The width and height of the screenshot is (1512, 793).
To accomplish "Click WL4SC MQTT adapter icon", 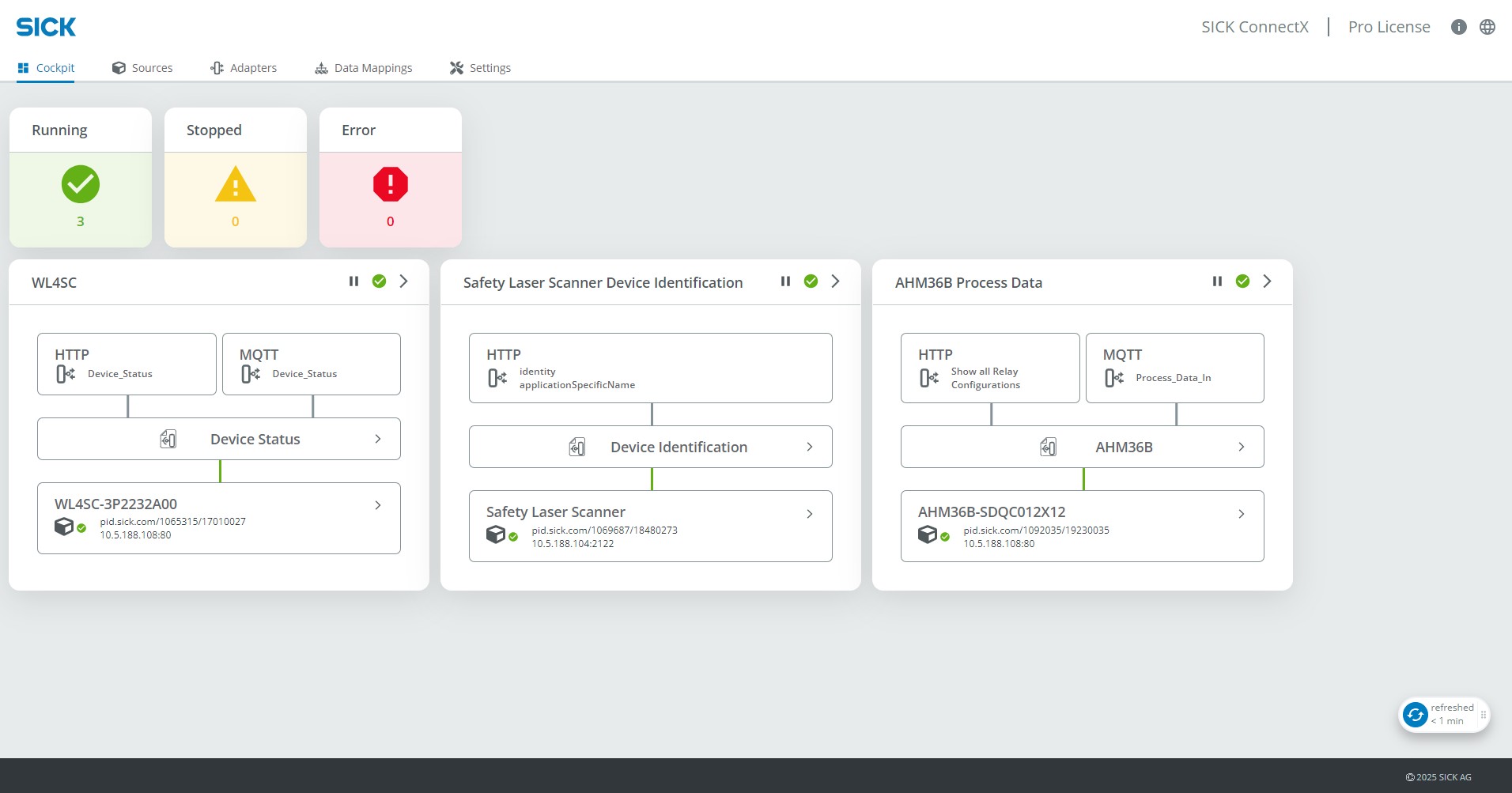I will tap(251, 374).
